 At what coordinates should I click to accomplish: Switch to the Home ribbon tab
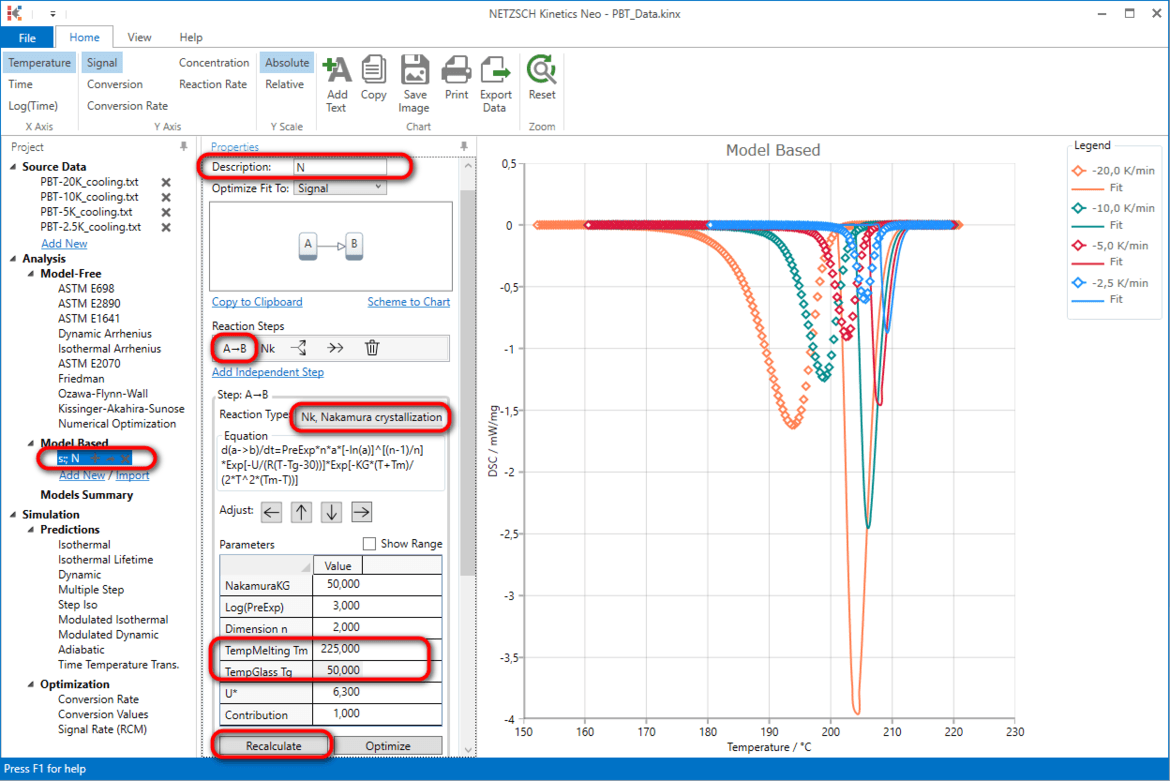[84, 37]
